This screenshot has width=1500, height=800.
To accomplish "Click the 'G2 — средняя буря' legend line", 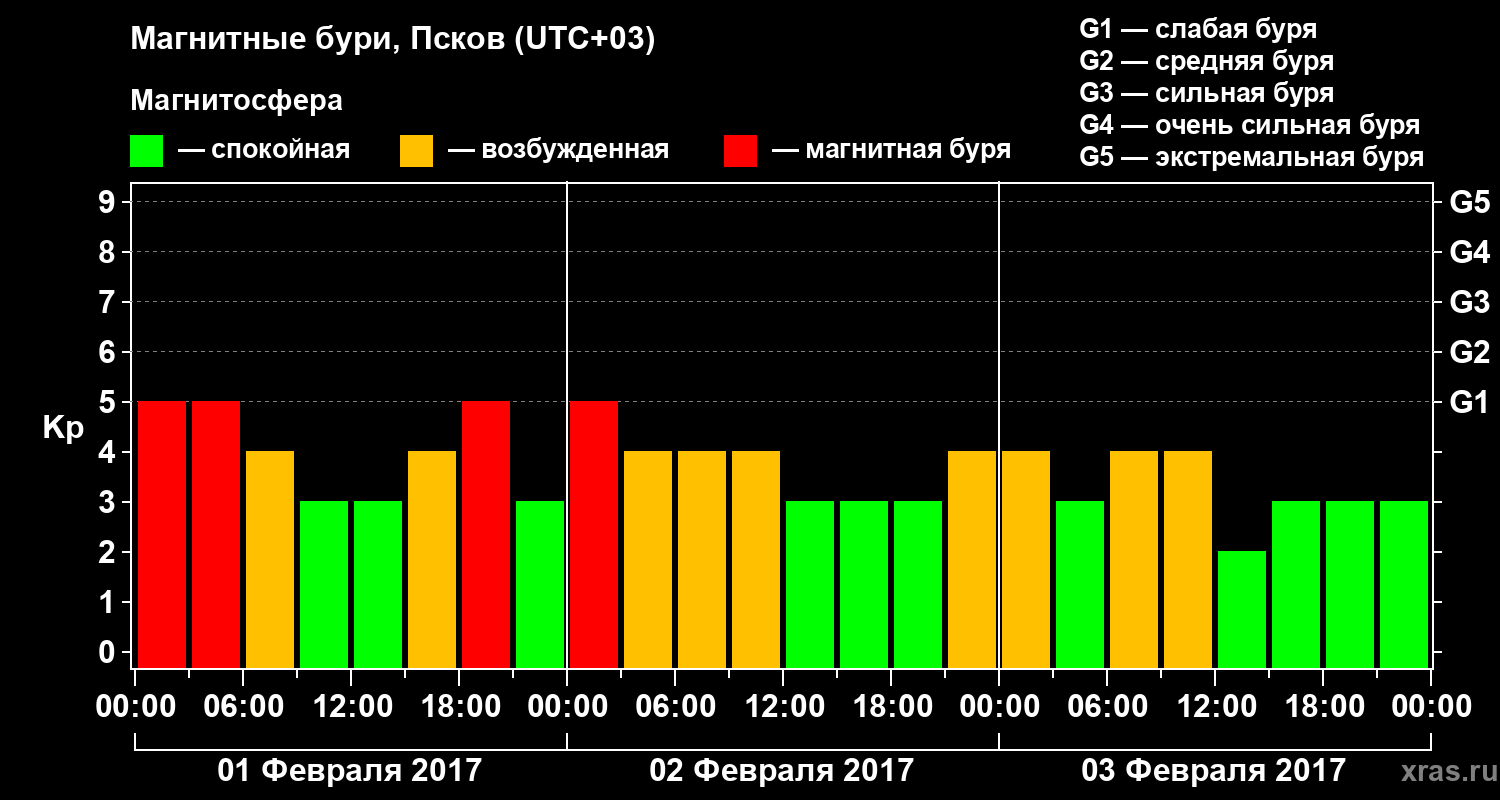I will click(x=1207, y=61).
